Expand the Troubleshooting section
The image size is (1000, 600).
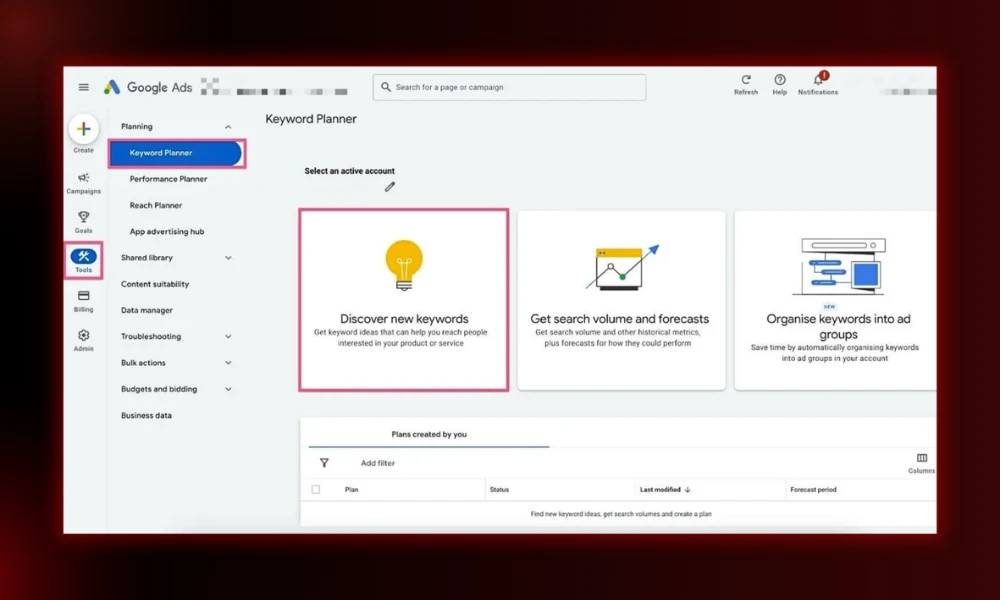pos(228,337)
